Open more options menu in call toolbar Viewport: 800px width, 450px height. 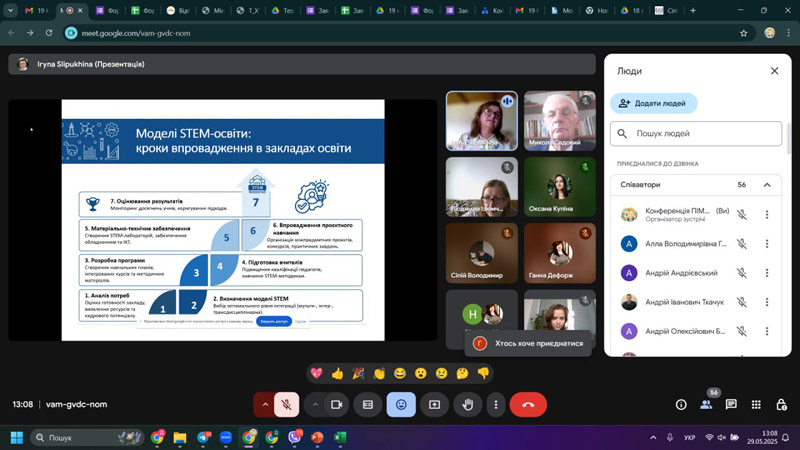coord(495,404)
